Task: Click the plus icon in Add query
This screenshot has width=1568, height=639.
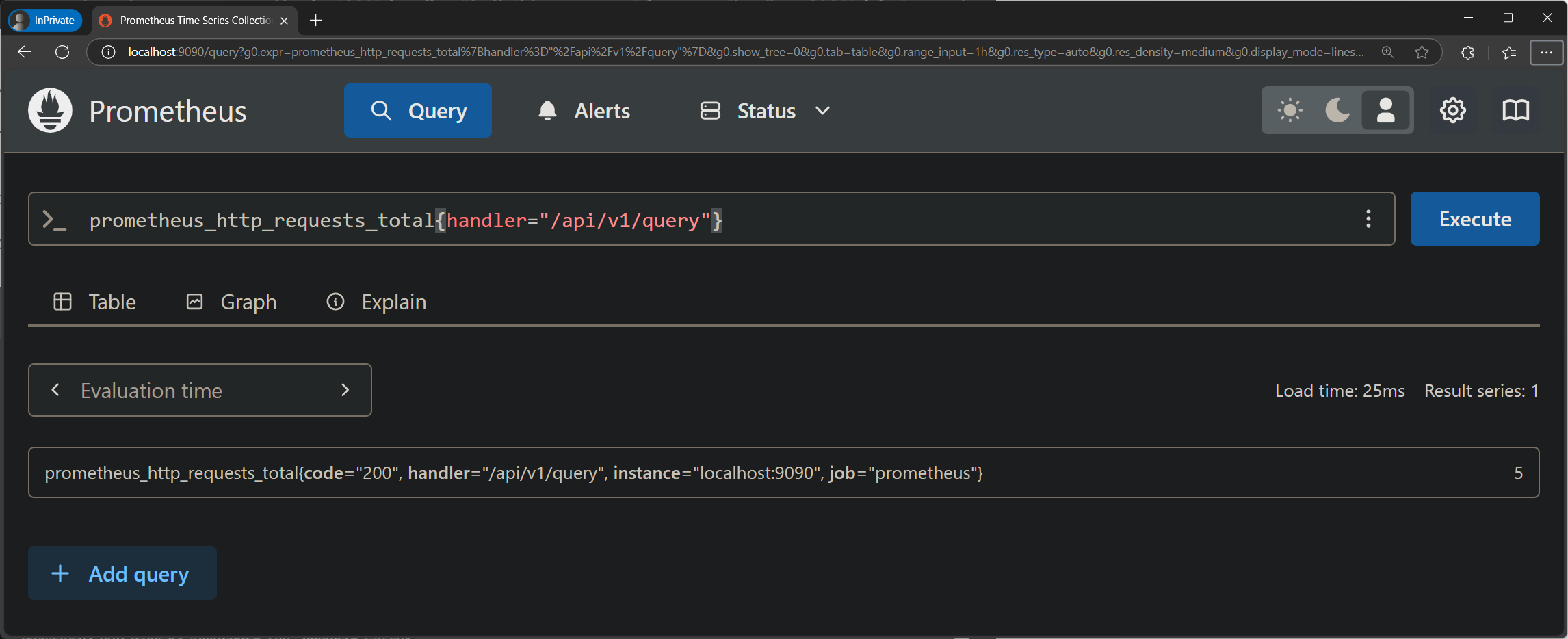Action: click(x=60, y=573)
